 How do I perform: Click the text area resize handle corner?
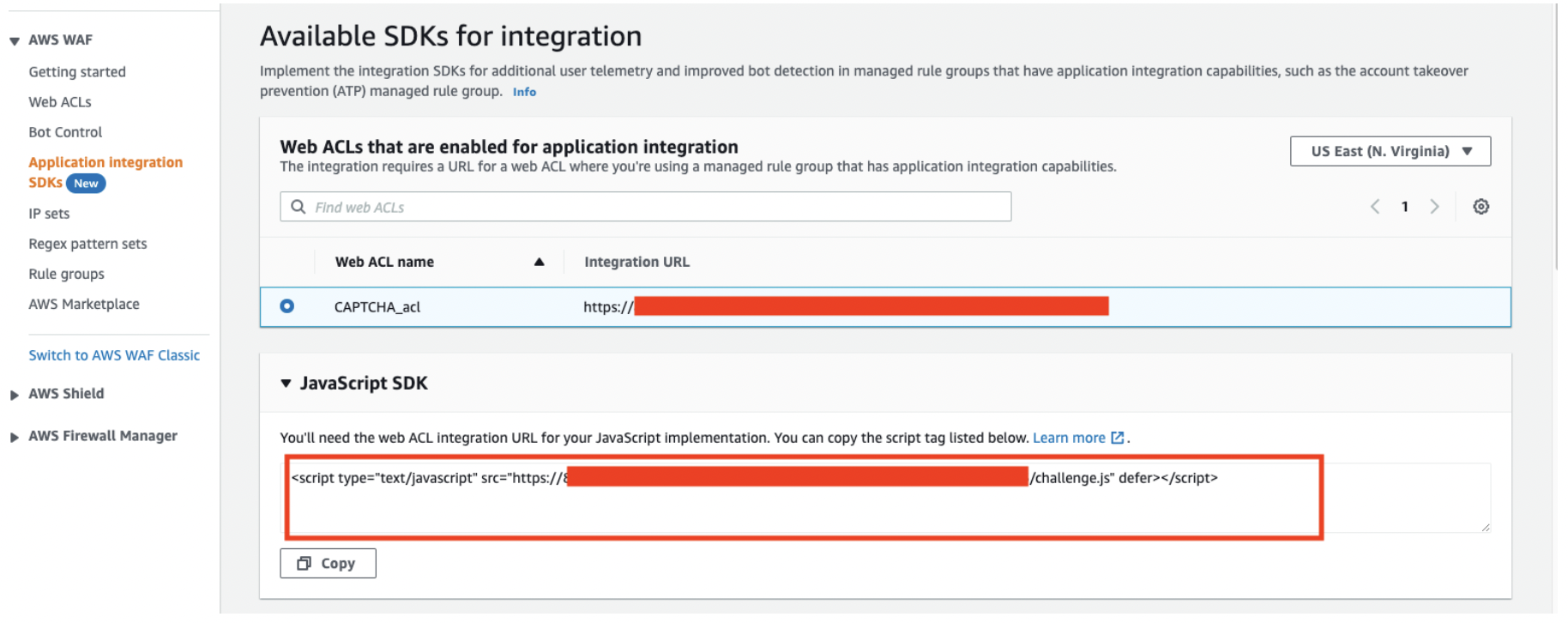[x=1485, y=527]
